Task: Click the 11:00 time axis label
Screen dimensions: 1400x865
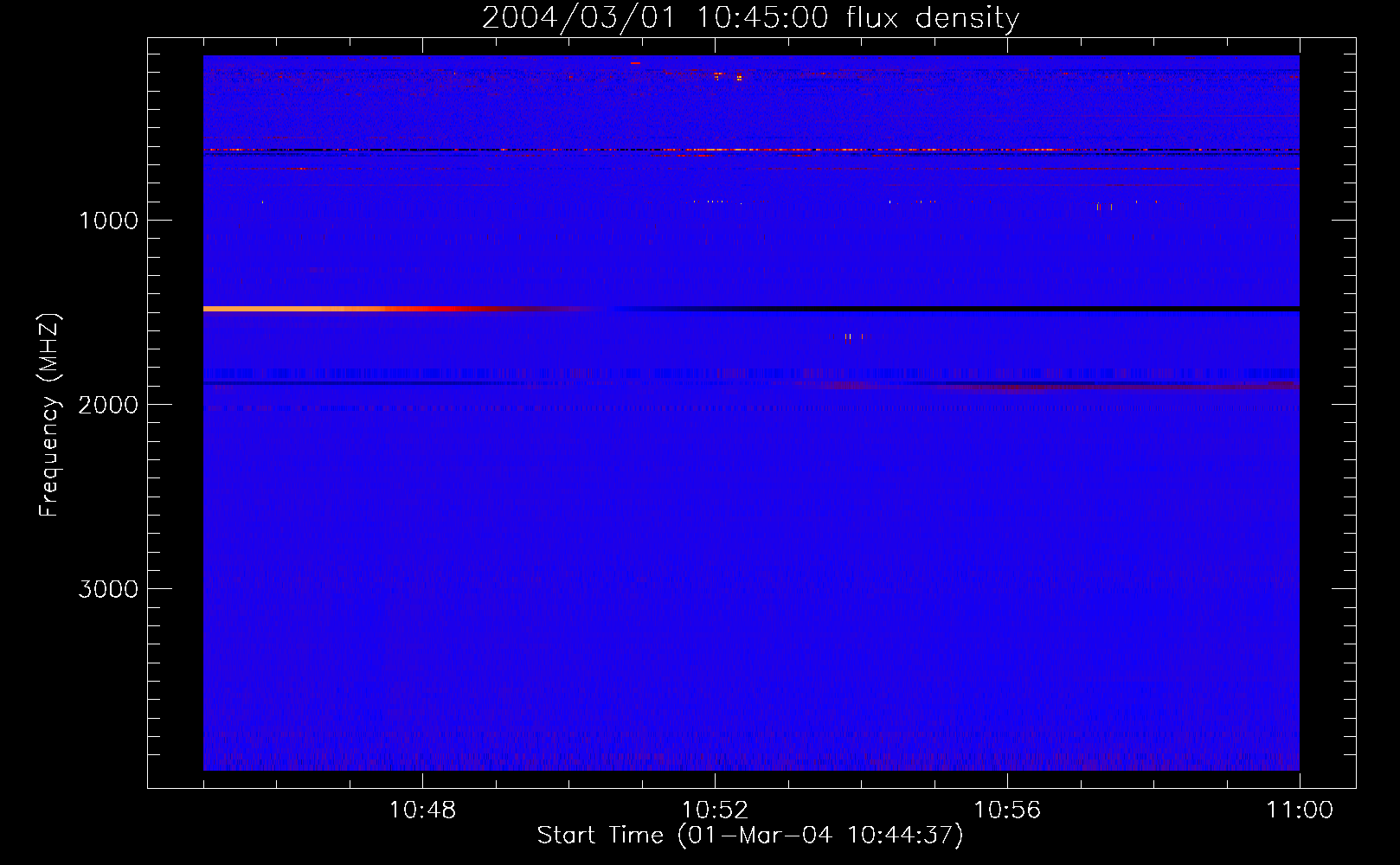Action: point(1300,810)
